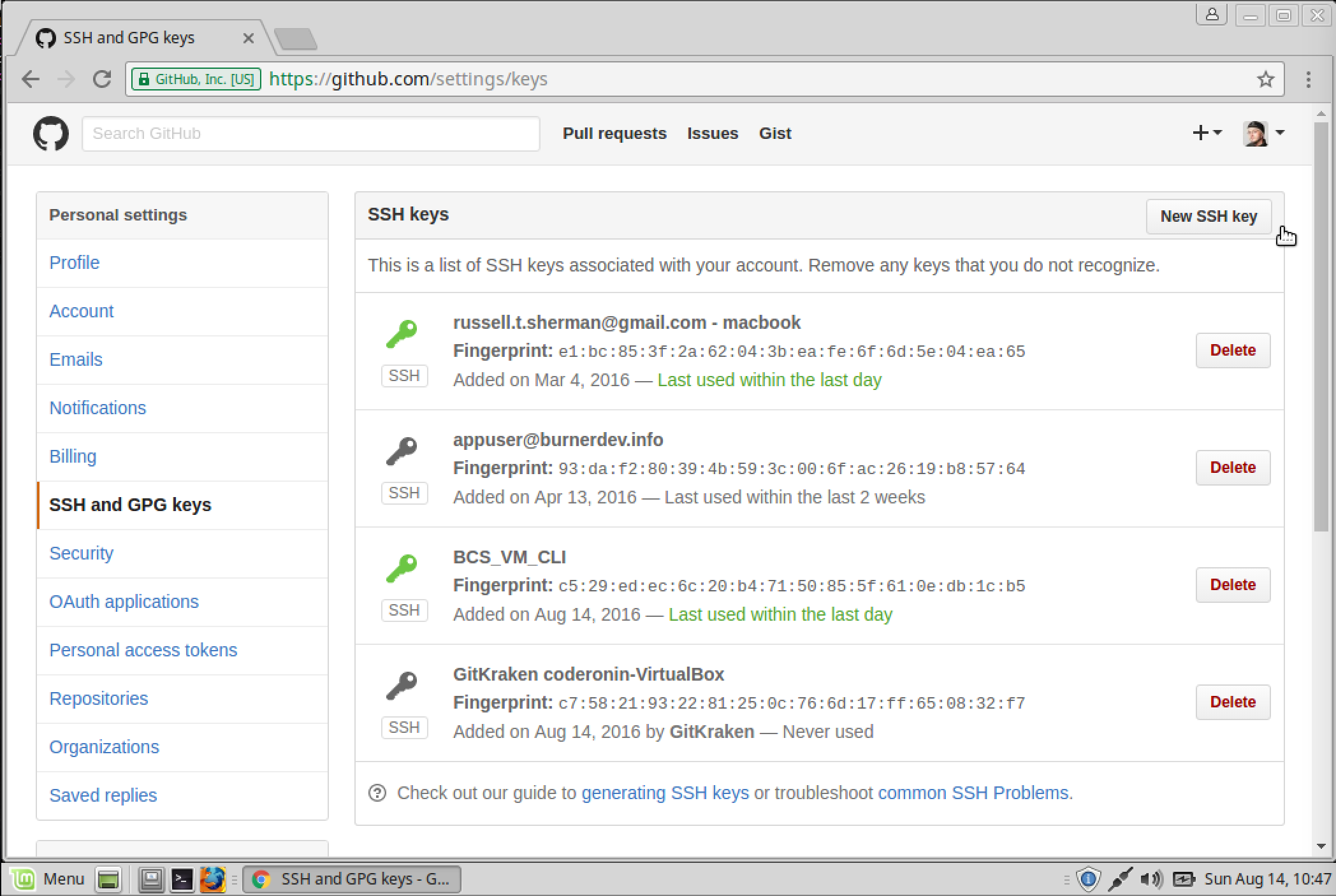Click fingerprint text starting with c5:29:ed
The height and width of the screenshot is (896, 1336).
pos(792,586)
